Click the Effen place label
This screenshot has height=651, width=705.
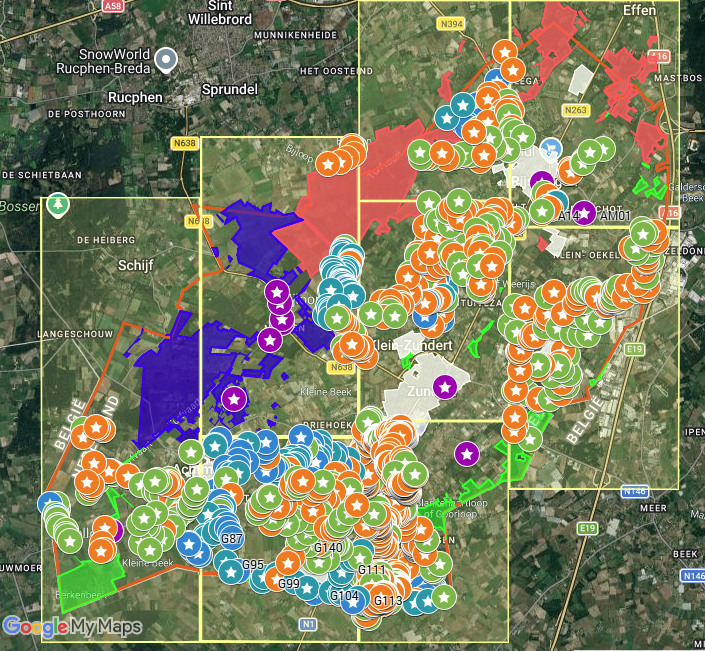click(x=639, y=9)
